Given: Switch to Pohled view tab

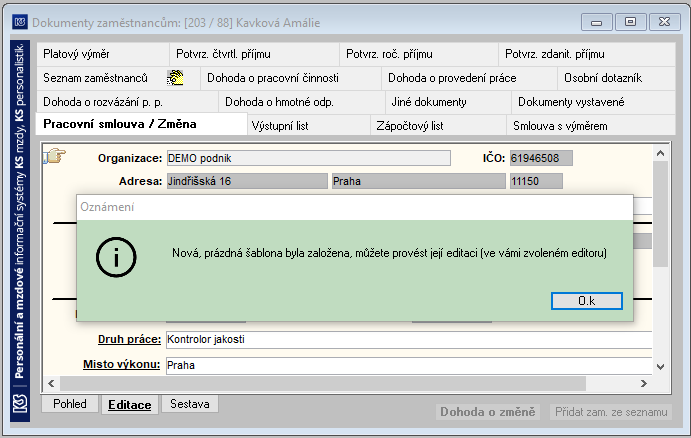Looking at the screenshot, I should (70, 404).
